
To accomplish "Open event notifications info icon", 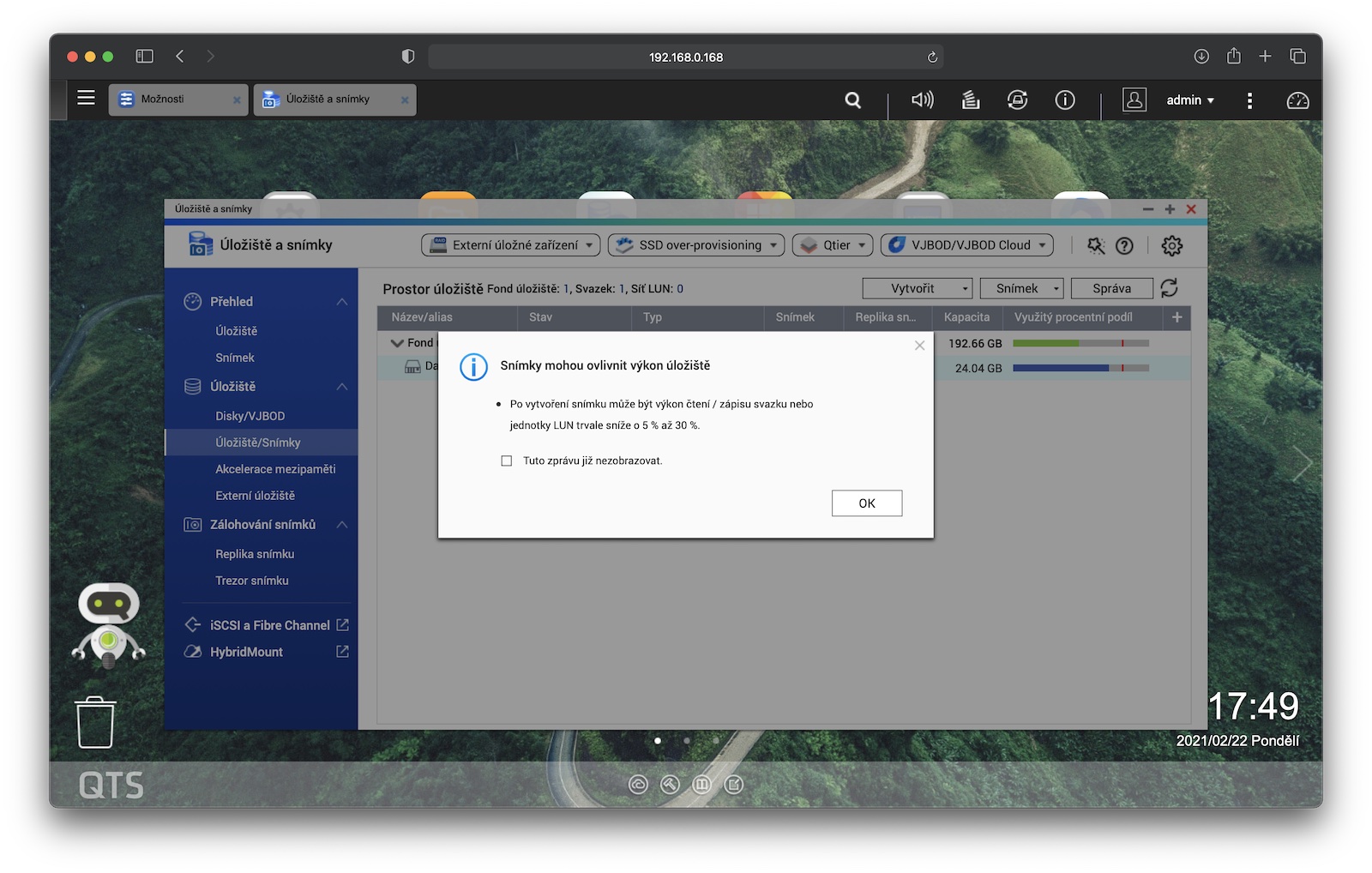I will [x=1065, y=99].
